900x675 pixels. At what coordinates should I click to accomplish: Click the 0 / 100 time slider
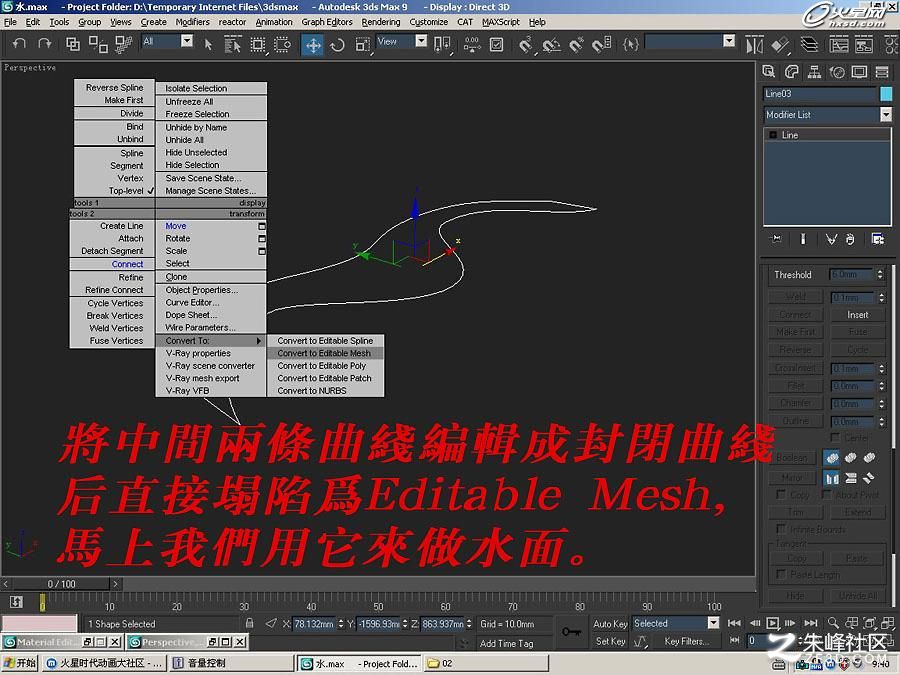pos(61,584)
